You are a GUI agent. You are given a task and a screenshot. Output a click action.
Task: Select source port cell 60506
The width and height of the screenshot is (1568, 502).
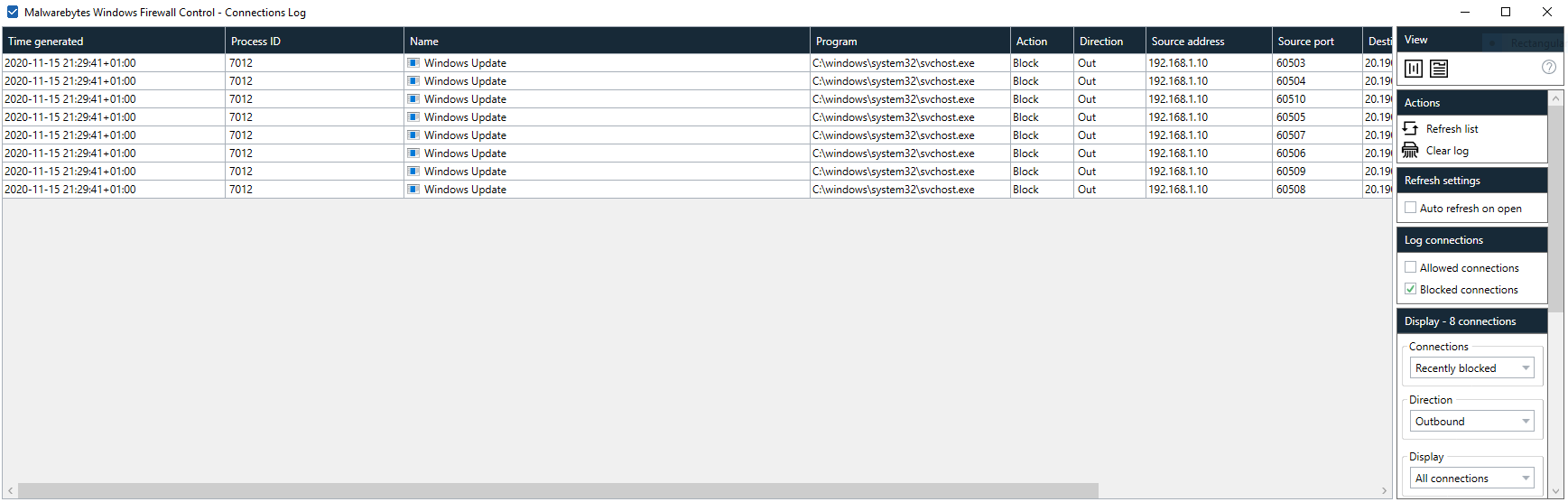1317,153
